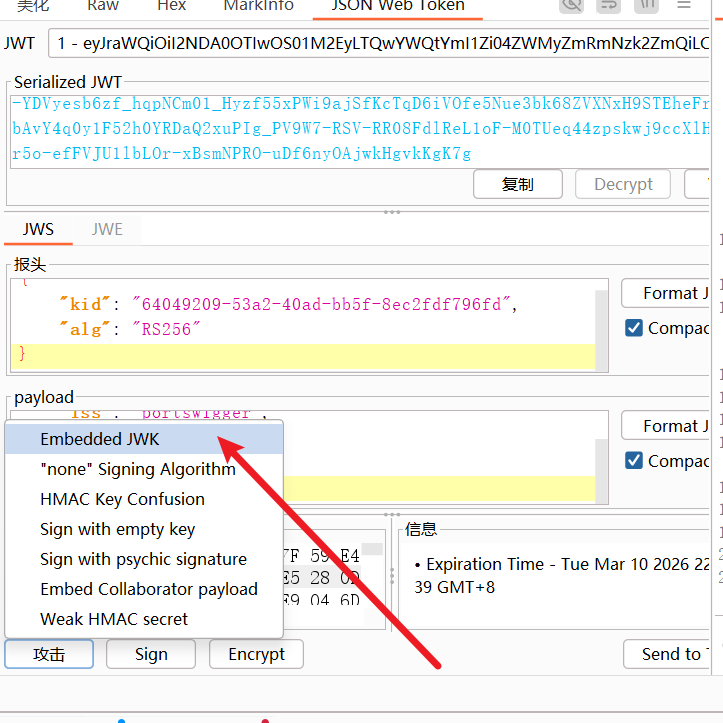This screenshot has height=723, width=723.
Task: Click the 攻击 (attack) button
Action: [x=49, y=654]
